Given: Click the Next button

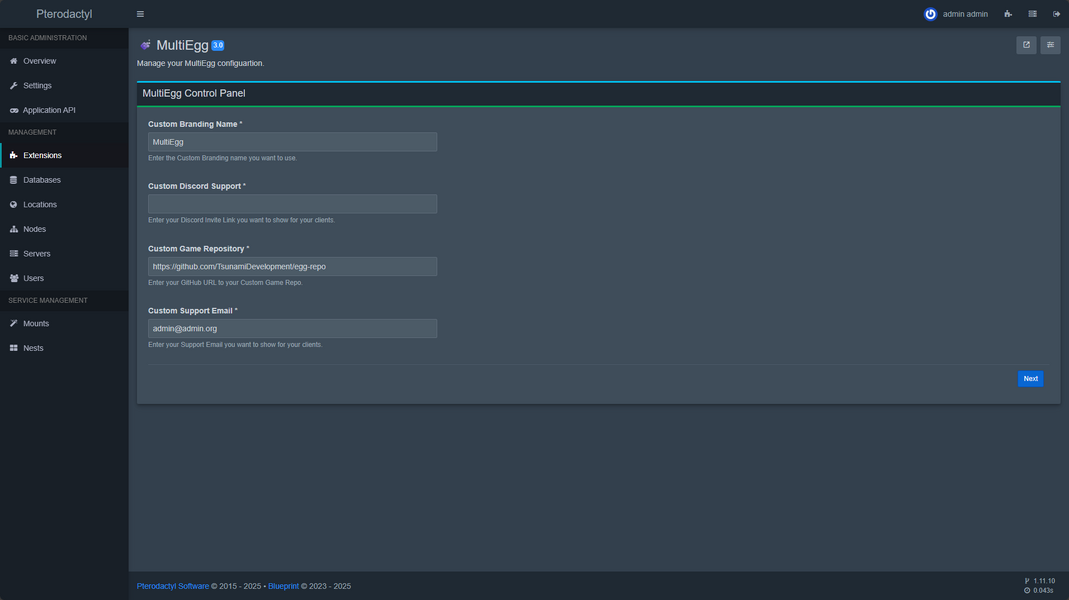Looking at the screenshot, I should pos(1030,378).
